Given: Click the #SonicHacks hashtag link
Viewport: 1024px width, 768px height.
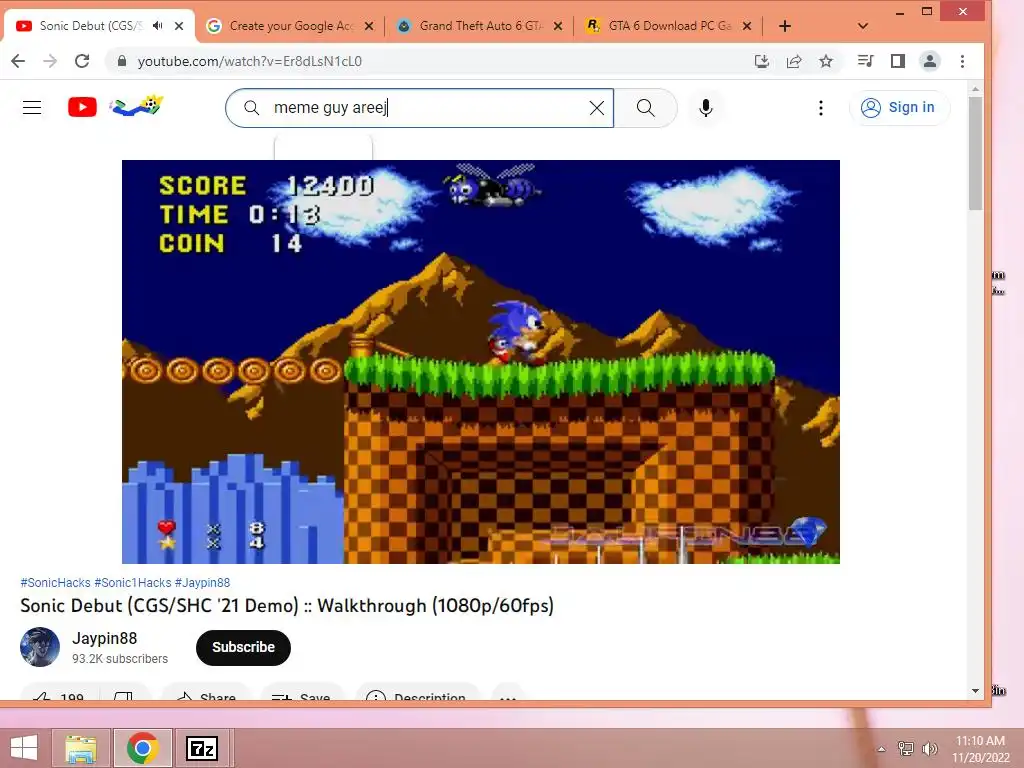Looking at the screenshot, I should click(x=56, y=583).
